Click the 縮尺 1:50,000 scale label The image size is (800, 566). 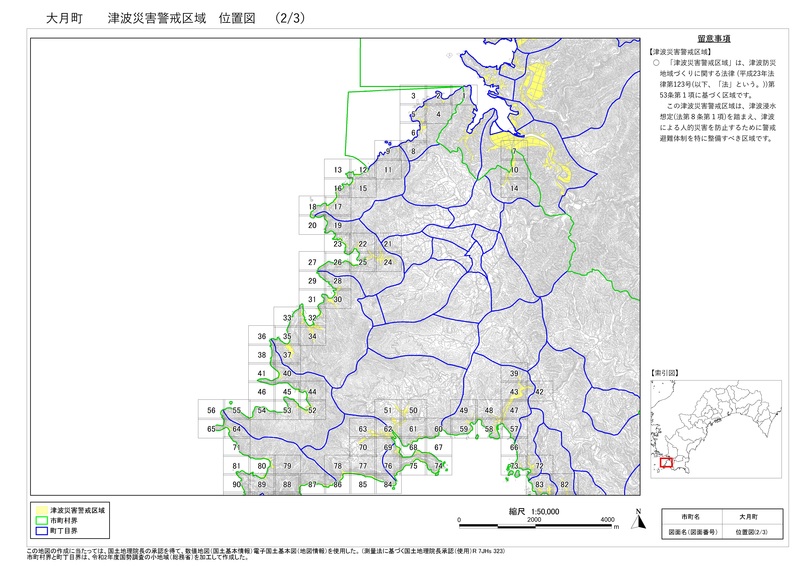coord(533,510)
